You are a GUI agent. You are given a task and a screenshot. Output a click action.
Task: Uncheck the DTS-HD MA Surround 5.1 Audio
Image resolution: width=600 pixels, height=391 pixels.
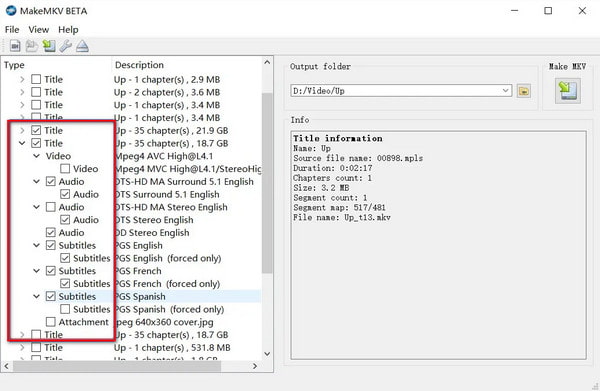[x=51, y=181]
